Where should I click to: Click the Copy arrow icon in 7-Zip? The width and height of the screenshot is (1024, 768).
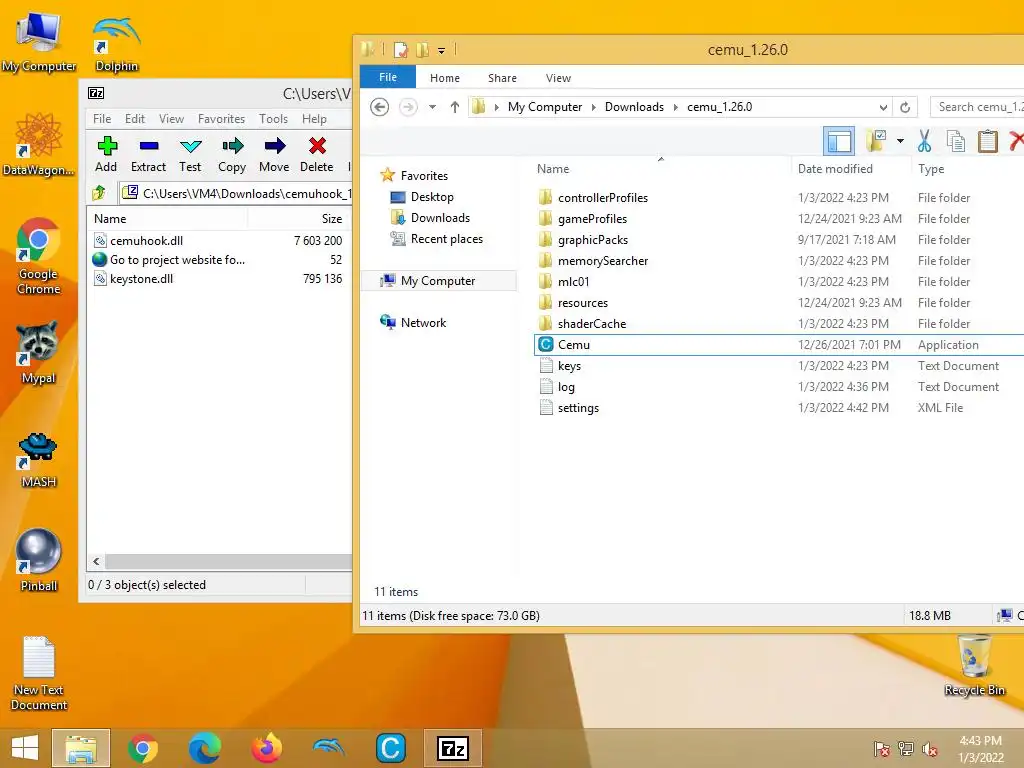tap(232, 146)
